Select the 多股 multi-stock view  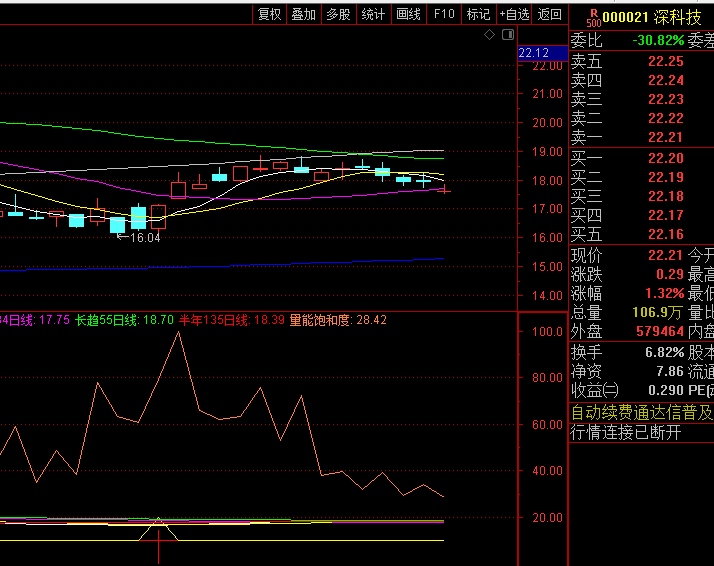[338, 14]
